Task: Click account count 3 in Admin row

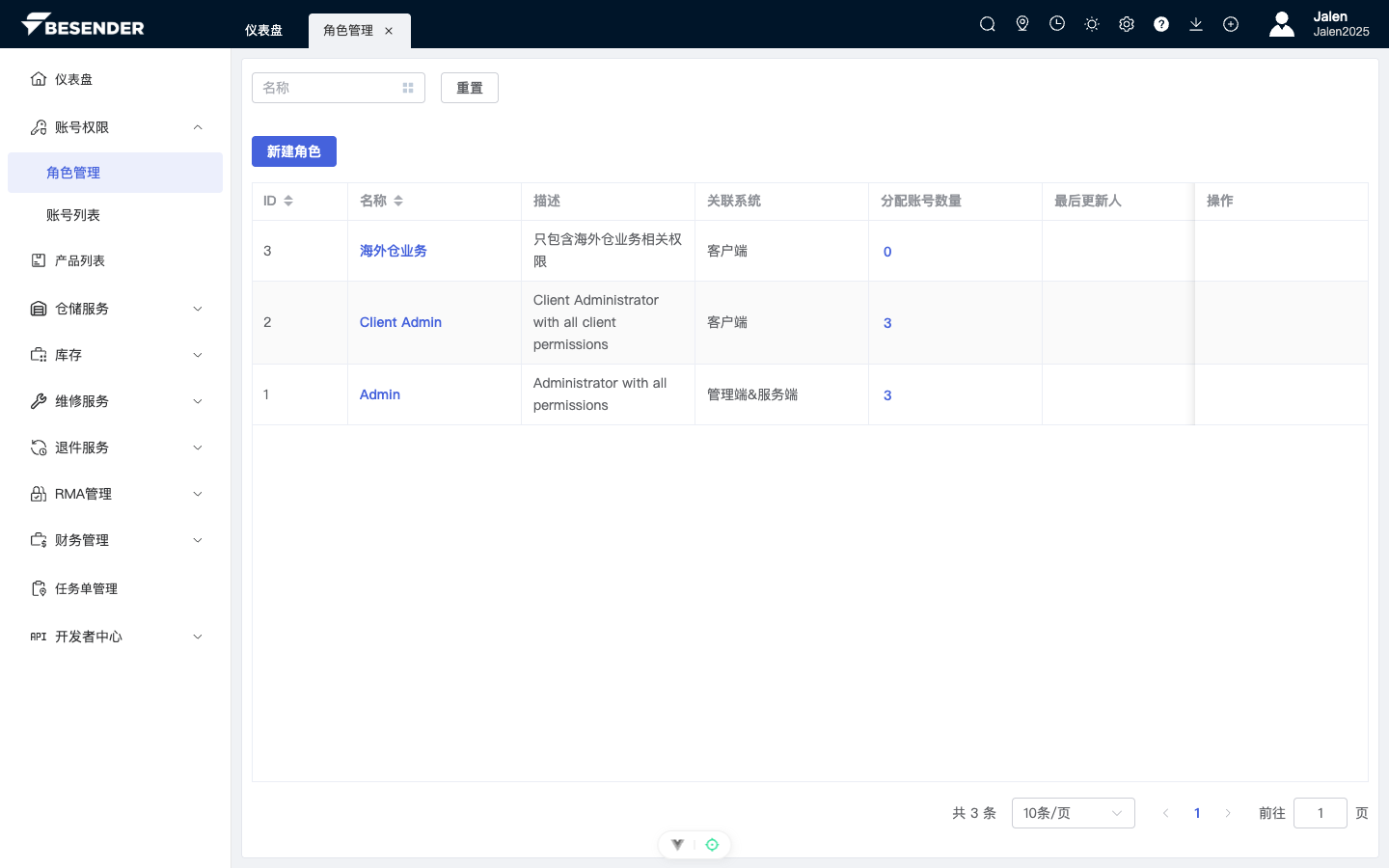Action: tap(887, 395)
